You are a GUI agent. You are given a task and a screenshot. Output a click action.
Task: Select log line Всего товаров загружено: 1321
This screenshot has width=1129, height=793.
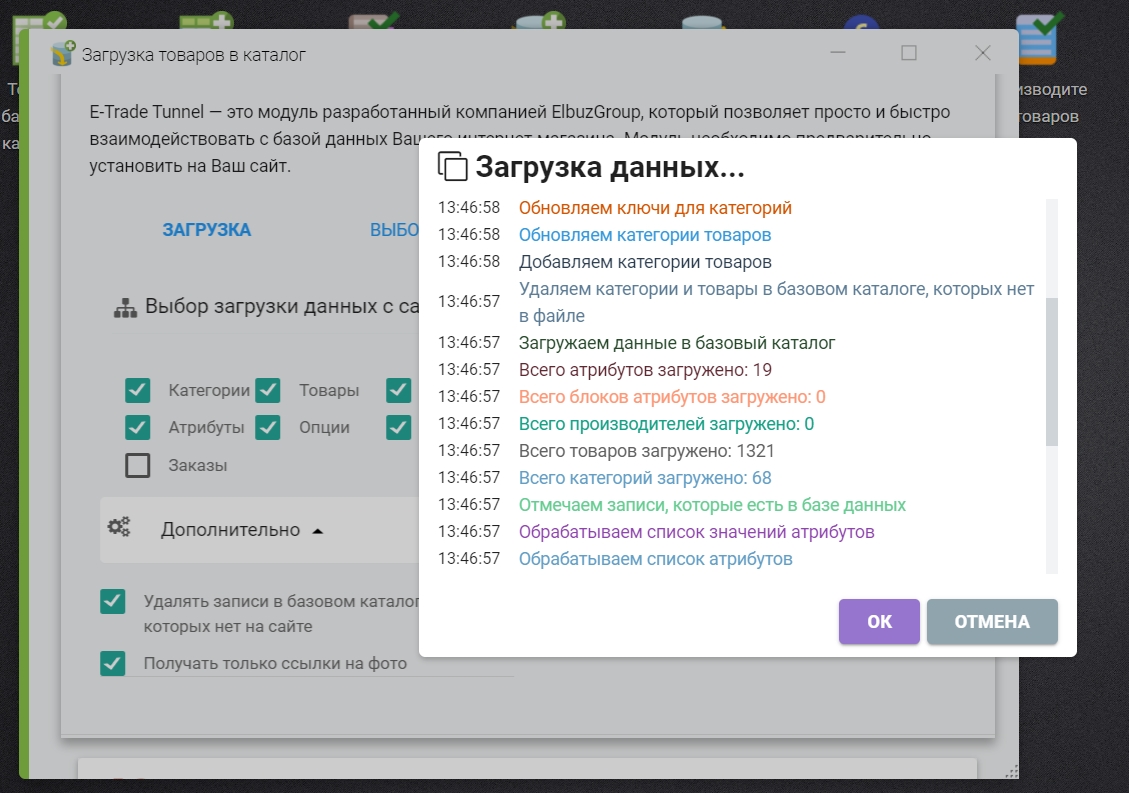(x=647, y=451)
